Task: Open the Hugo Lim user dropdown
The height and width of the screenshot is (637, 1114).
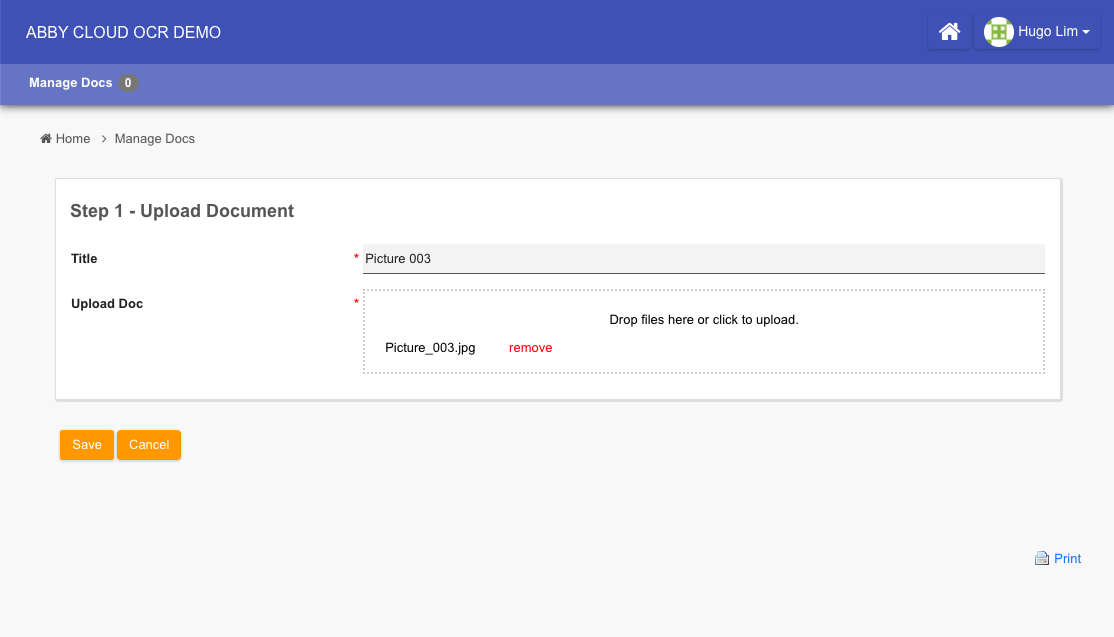Action: [x=1037, y=32]
